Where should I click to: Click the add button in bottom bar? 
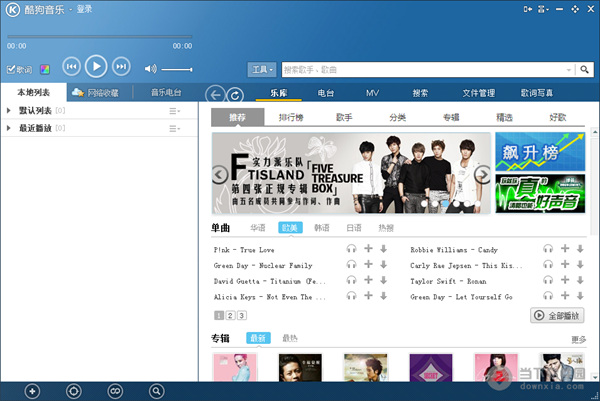[x=32, y=391]
